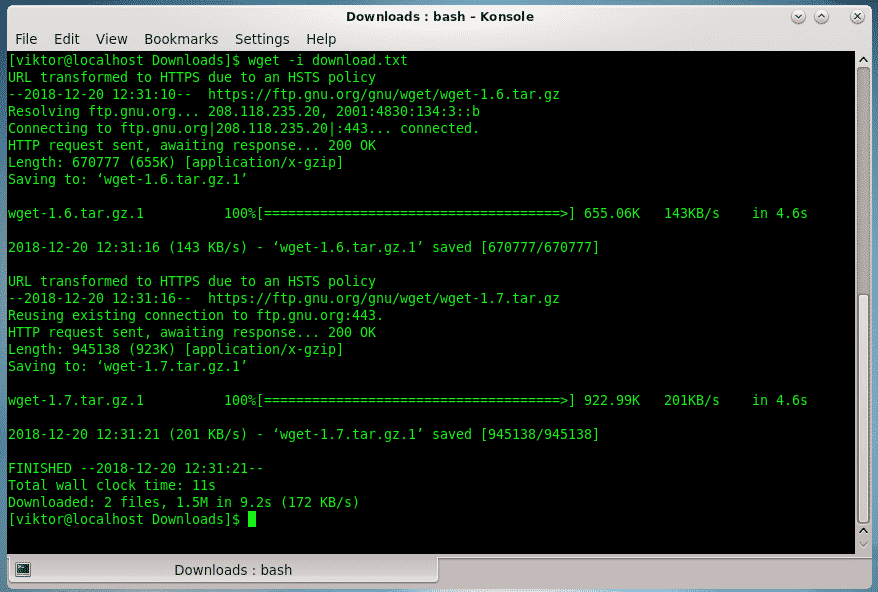This screenshot has width=878, height=592.
Task: Click the scrollbar up arrow at top
Action: pos(863,60)
